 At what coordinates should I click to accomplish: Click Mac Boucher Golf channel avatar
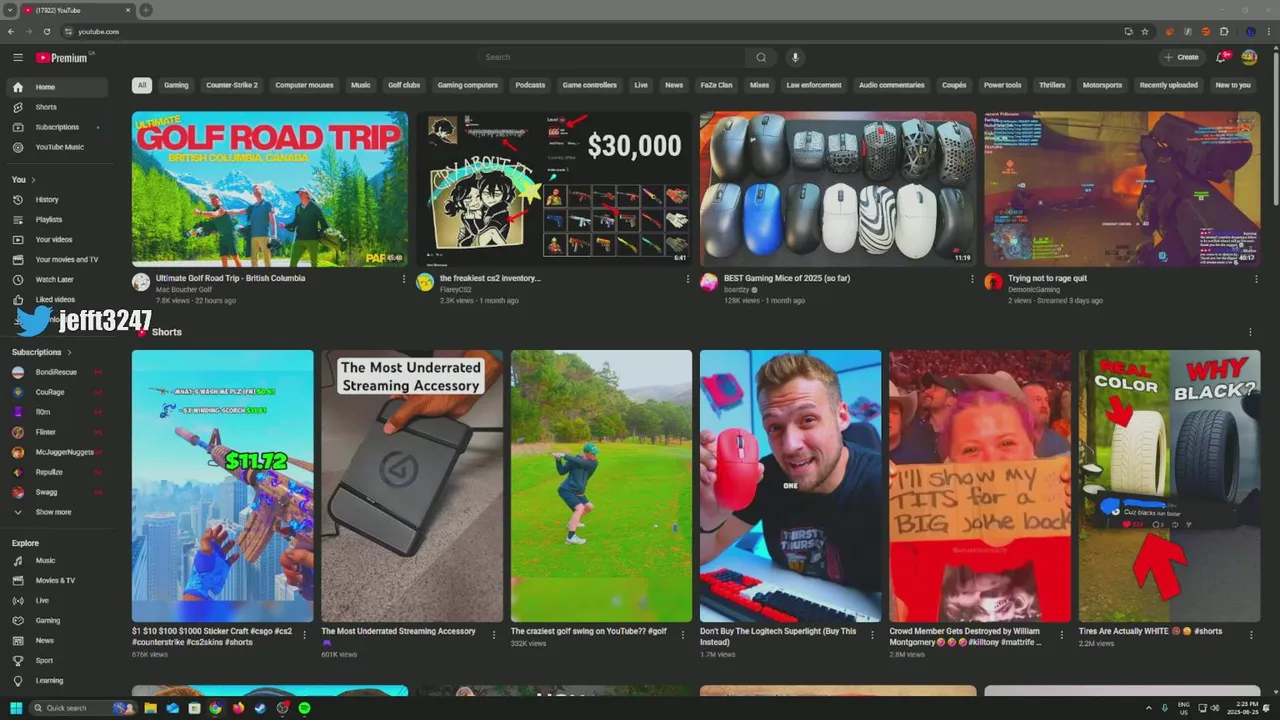(x=141, y=282)
